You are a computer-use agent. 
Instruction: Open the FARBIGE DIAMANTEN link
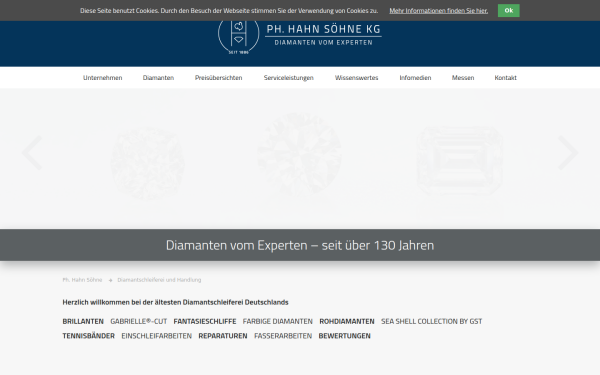click(x=277, y=321)
